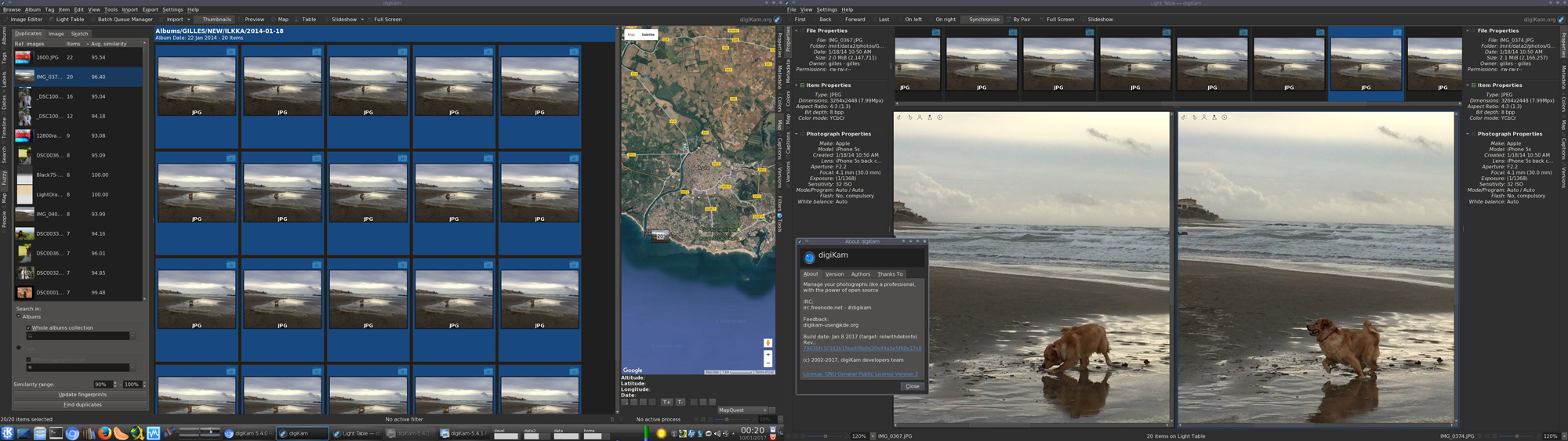Collapse left Item Properties section
The width and height of the screenshot is (1568, 441).
pyautogui.click(x=797, y=85)
